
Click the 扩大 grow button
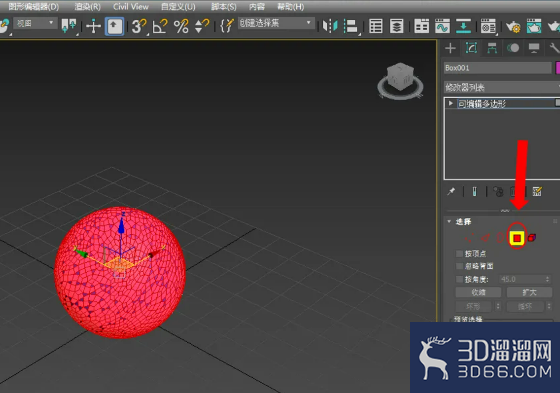pyautogui.click(x=529, y=292)
